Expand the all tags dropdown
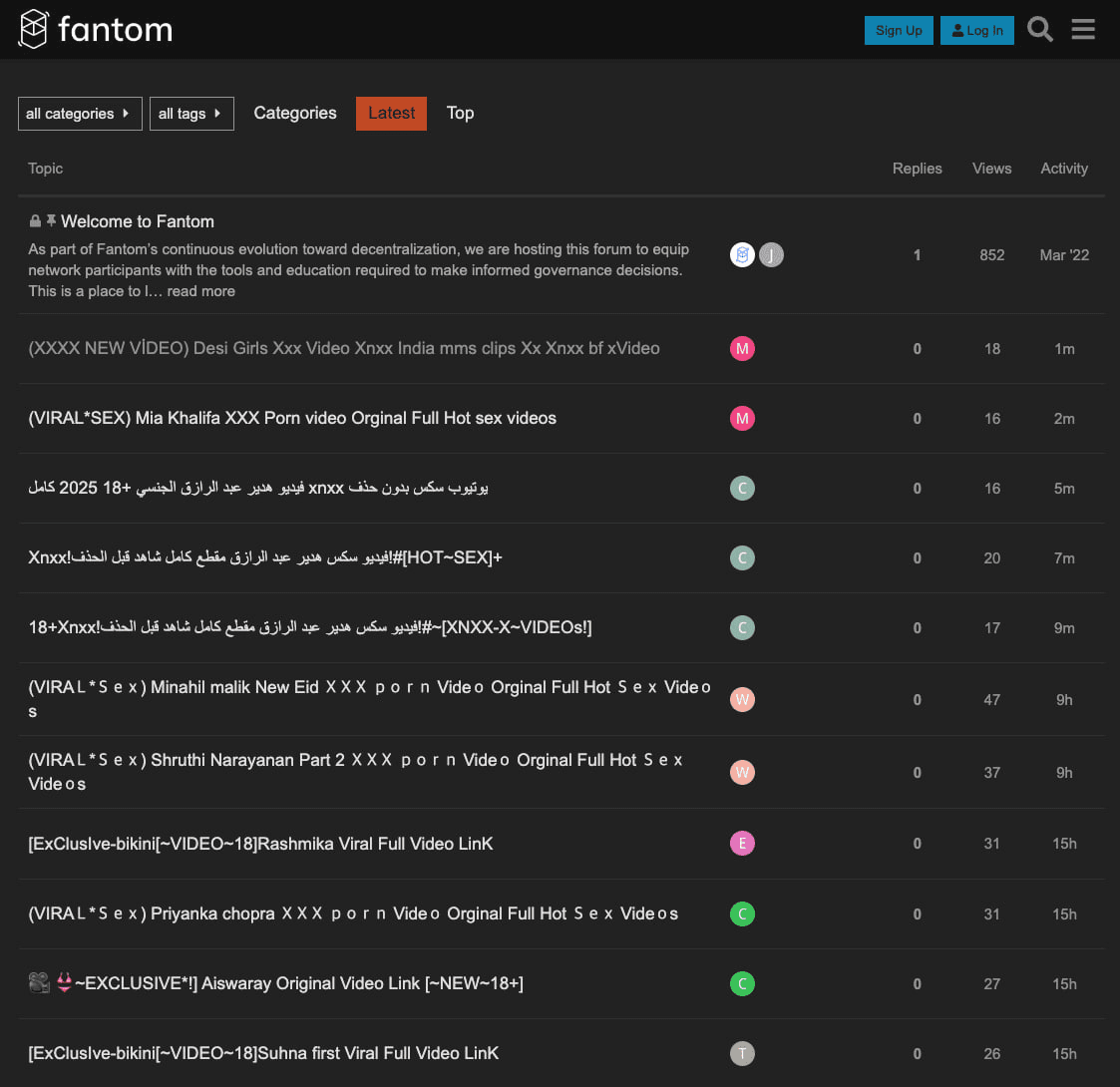 pos(191,114)
